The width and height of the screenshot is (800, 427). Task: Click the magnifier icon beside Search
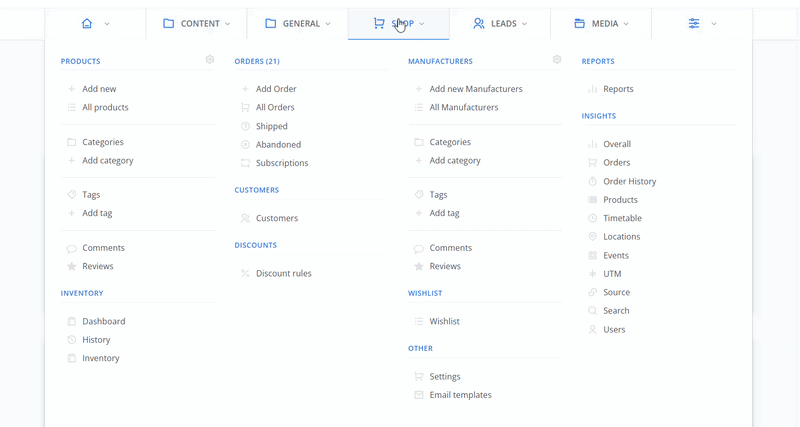(x=592, y=311)
